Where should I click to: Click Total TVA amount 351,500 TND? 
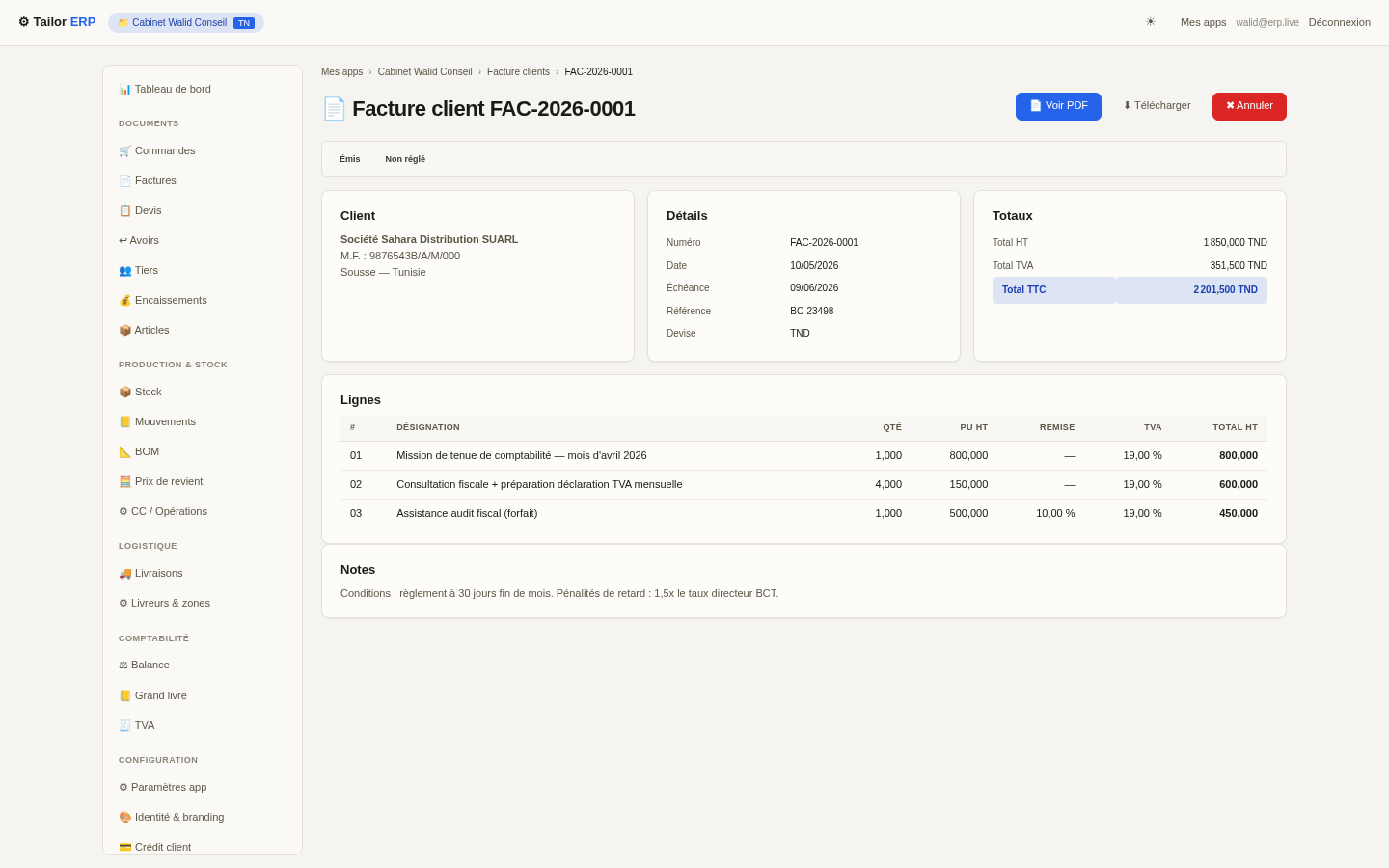pos(1239,266)
